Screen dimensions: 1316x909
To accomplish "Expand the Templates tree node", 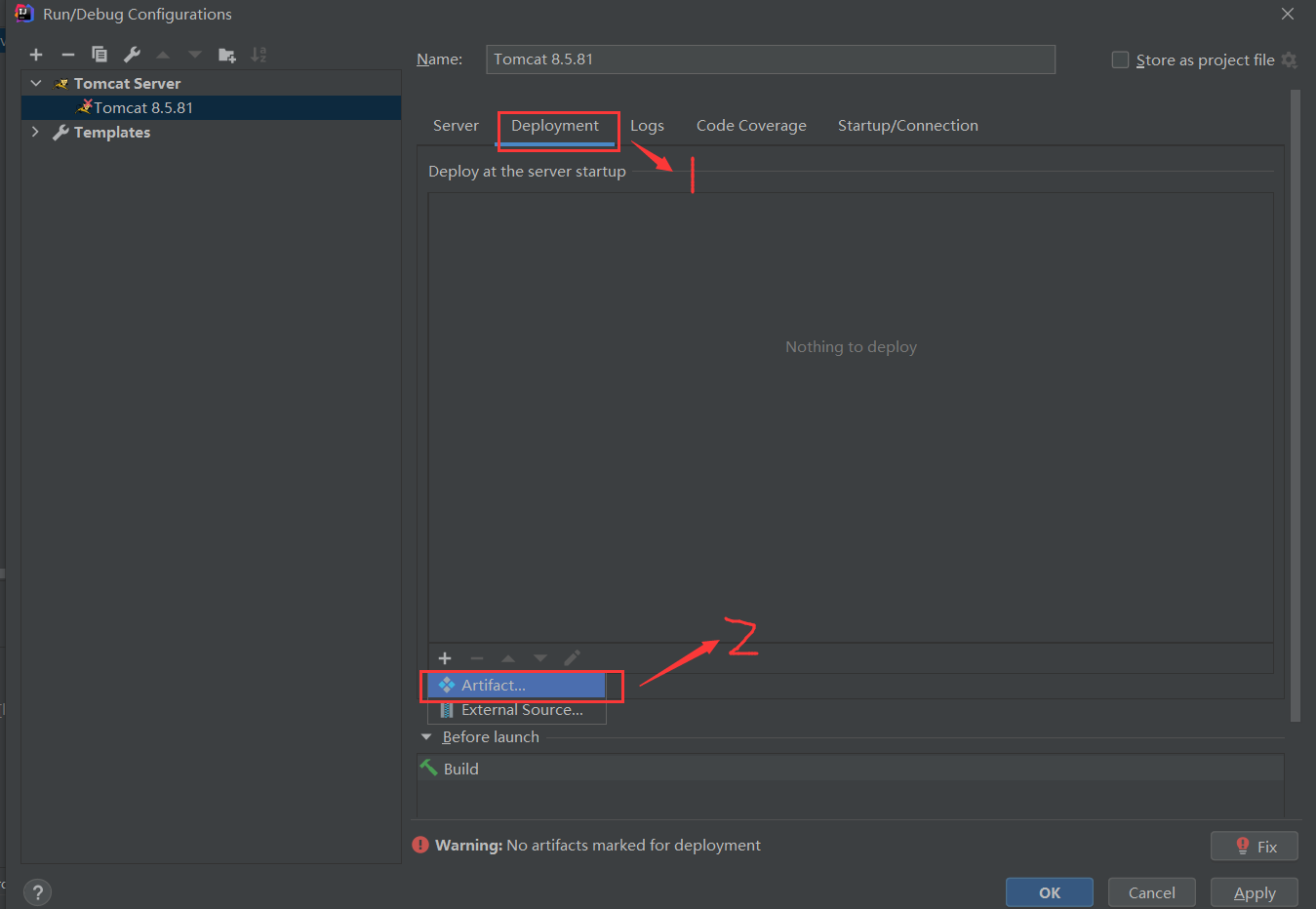I will 36,132.
